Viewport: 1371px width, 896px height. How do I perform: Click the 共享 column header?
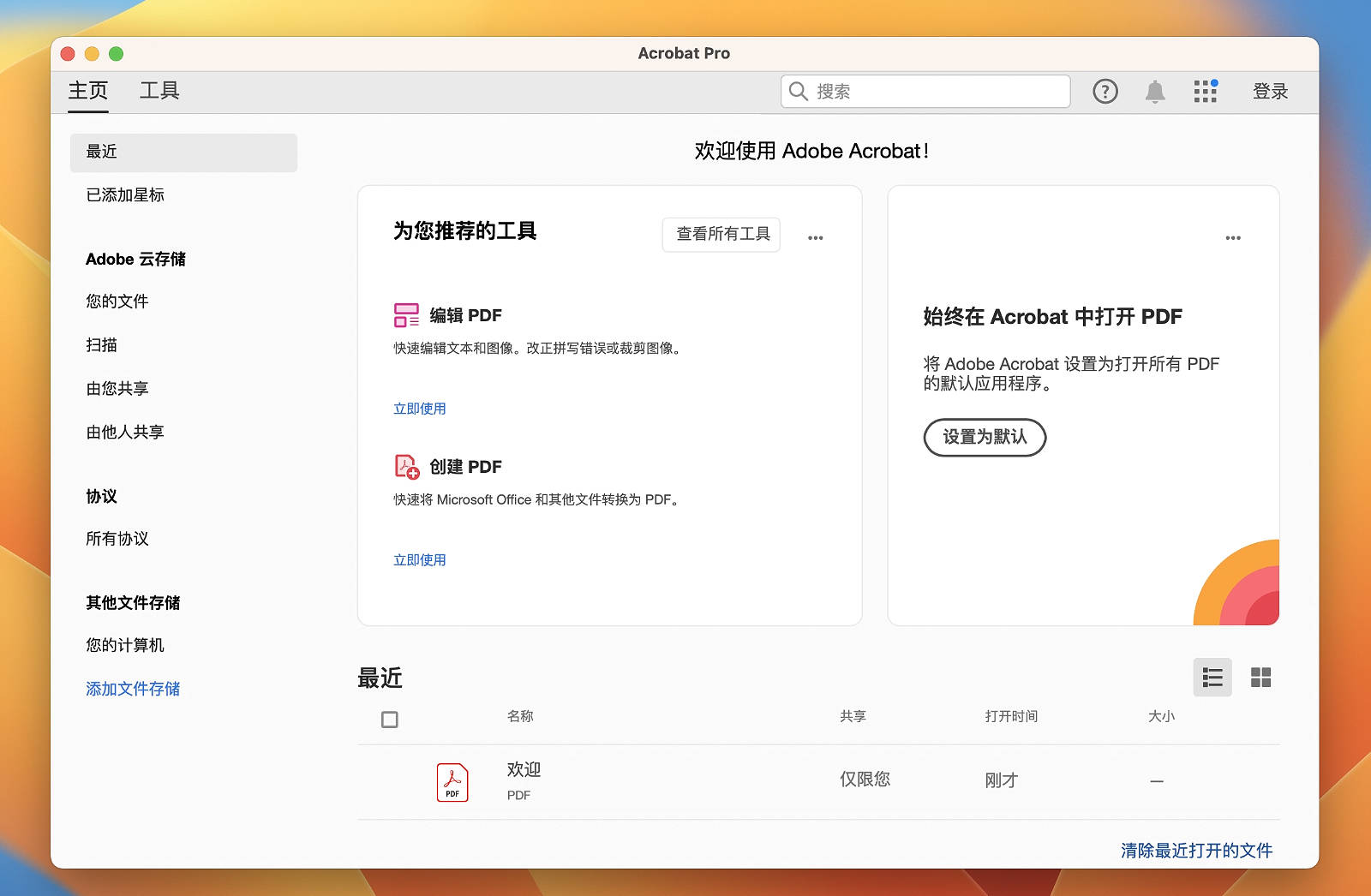[853, 716]
